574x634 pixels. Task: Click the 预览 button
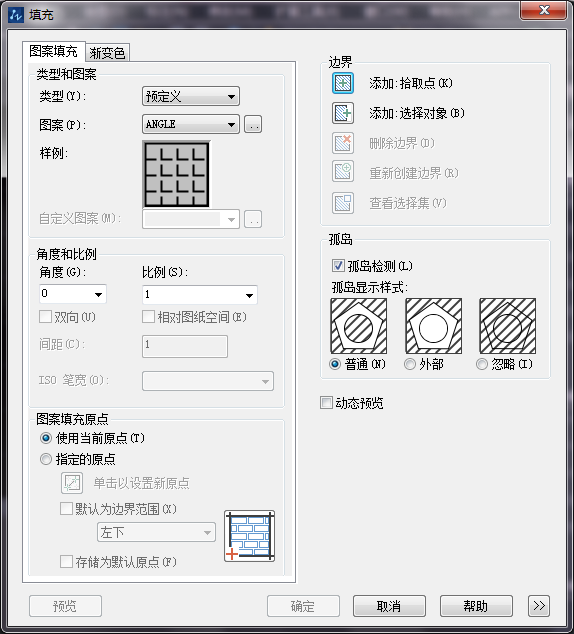65,606
